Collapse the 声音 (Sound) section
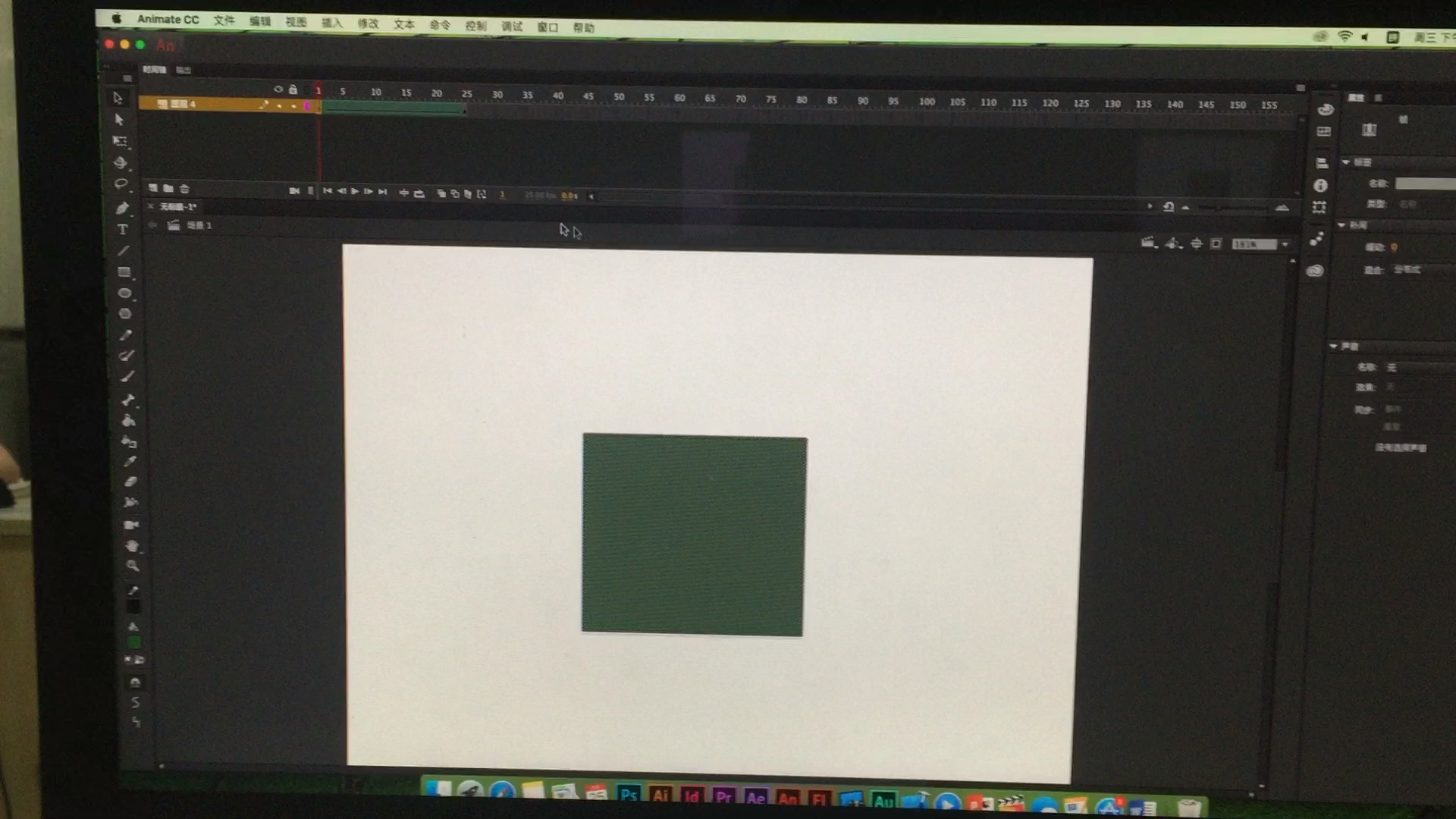This screenshot has height=819, width=1456. (1334, 346)
